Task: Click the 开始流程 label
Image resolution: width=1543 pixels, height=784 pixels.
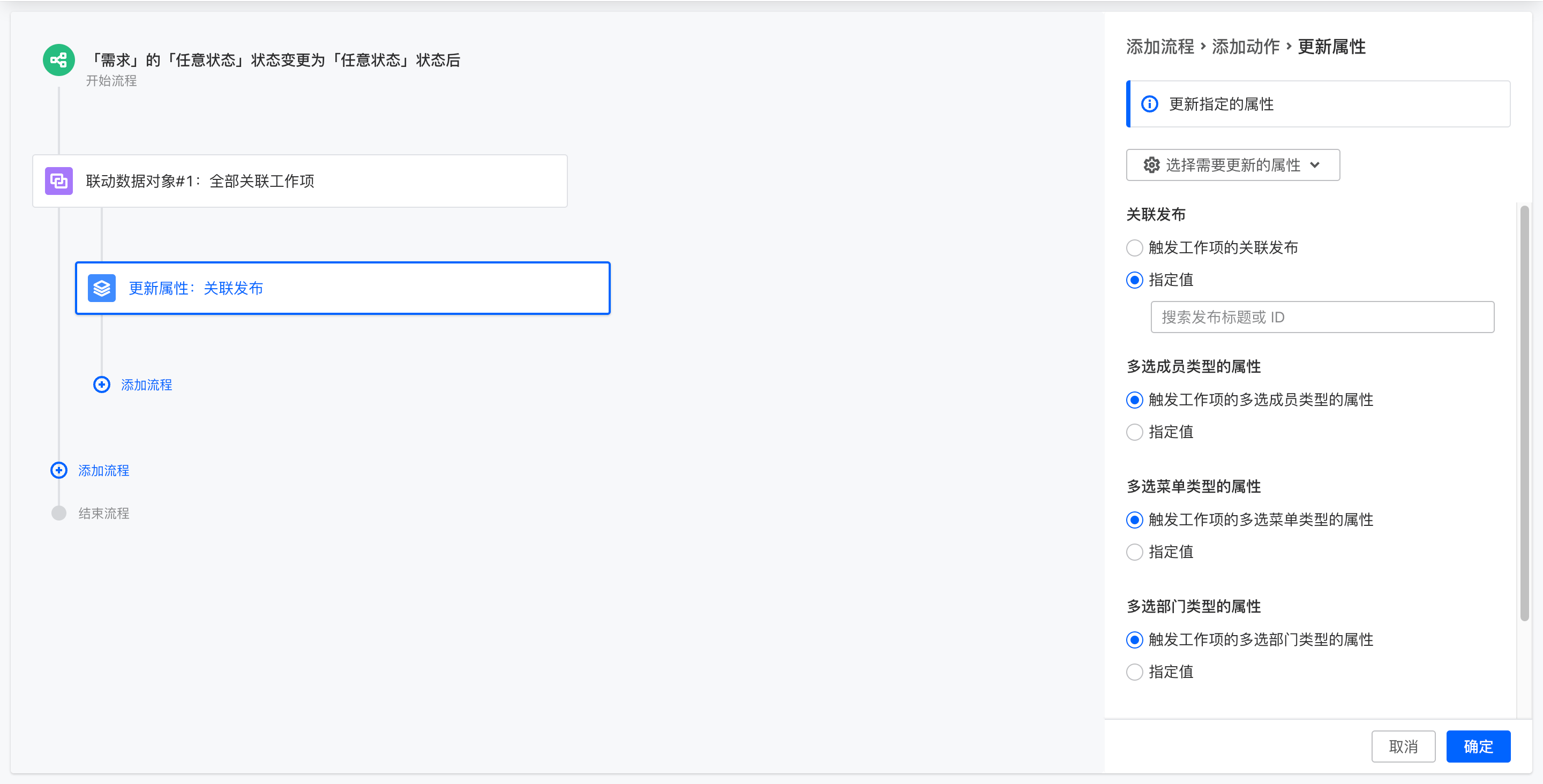Action: [x=111, y=81]
